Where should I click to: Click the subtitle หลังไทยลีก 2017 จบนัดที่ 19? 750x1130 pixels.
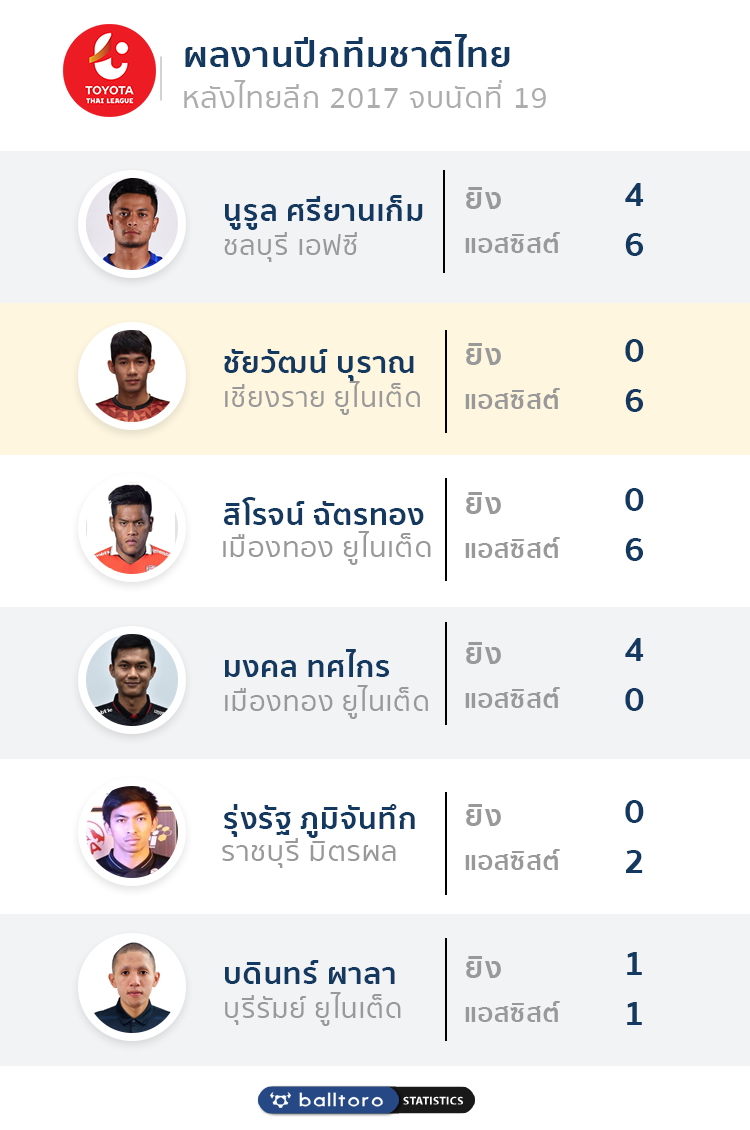[365, 99]
